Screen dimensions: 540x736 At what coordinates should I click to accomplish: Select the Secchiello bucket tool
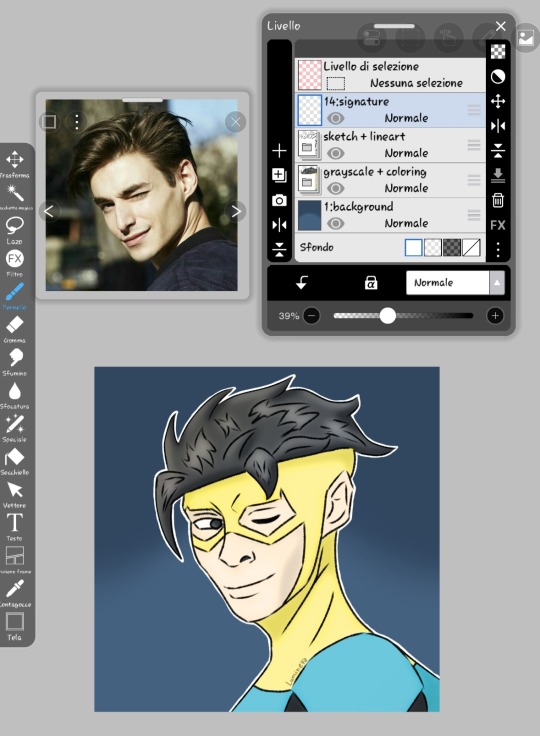pyautogui.click(x=15, y=461)
